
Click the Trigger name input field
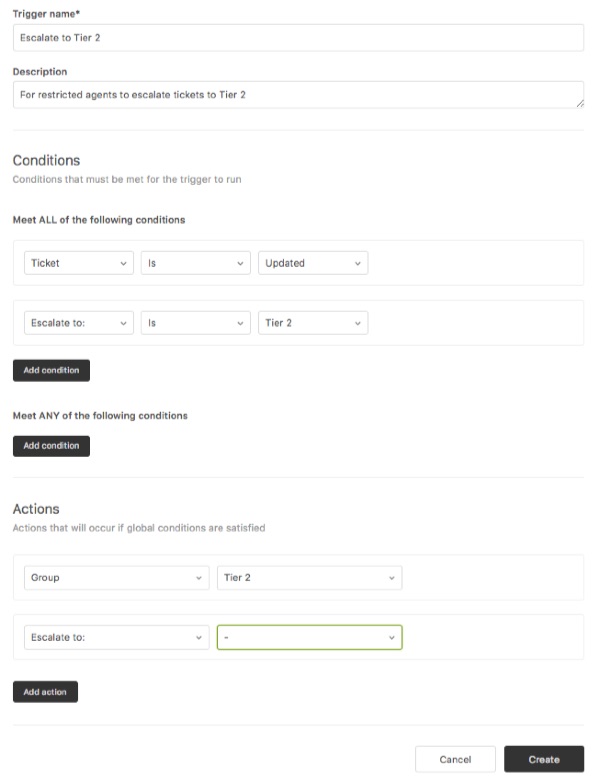click(298, 37)
